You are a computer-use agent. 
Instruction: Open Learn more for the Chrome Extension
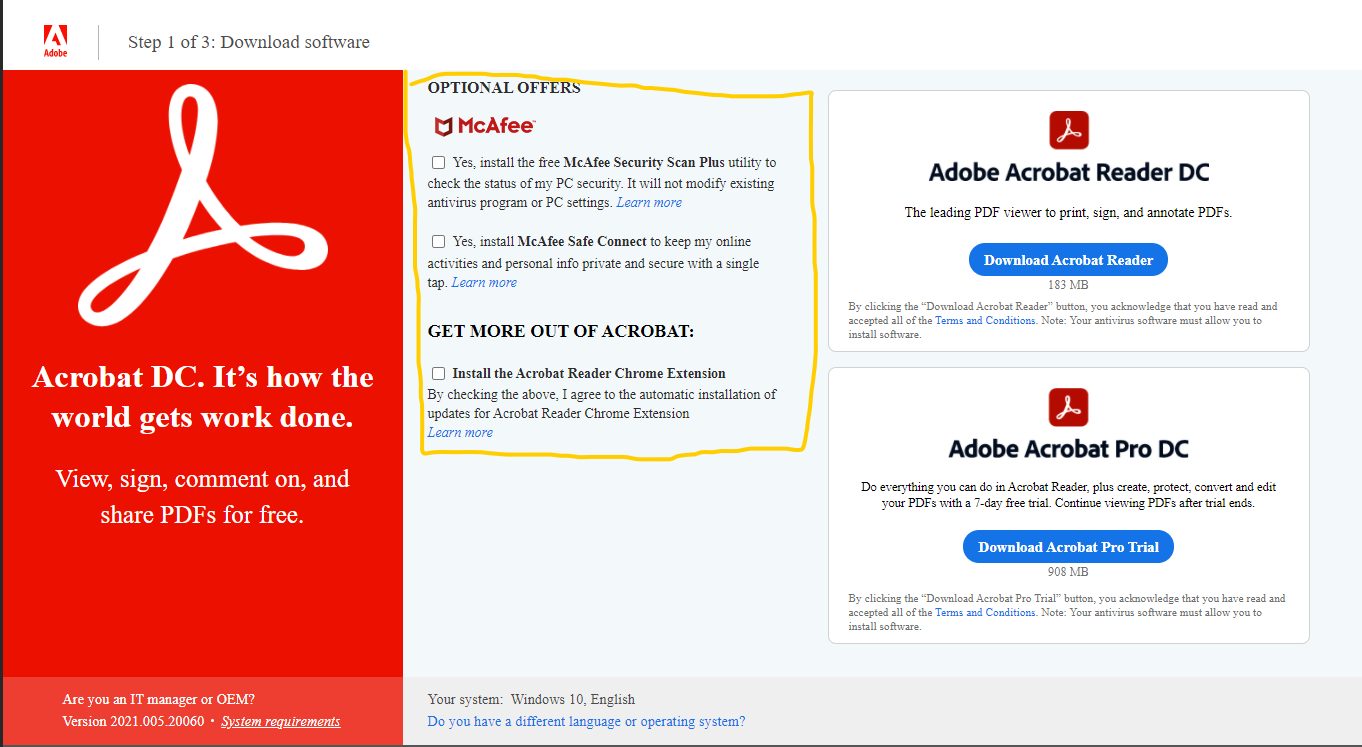[x=460, y=432]
